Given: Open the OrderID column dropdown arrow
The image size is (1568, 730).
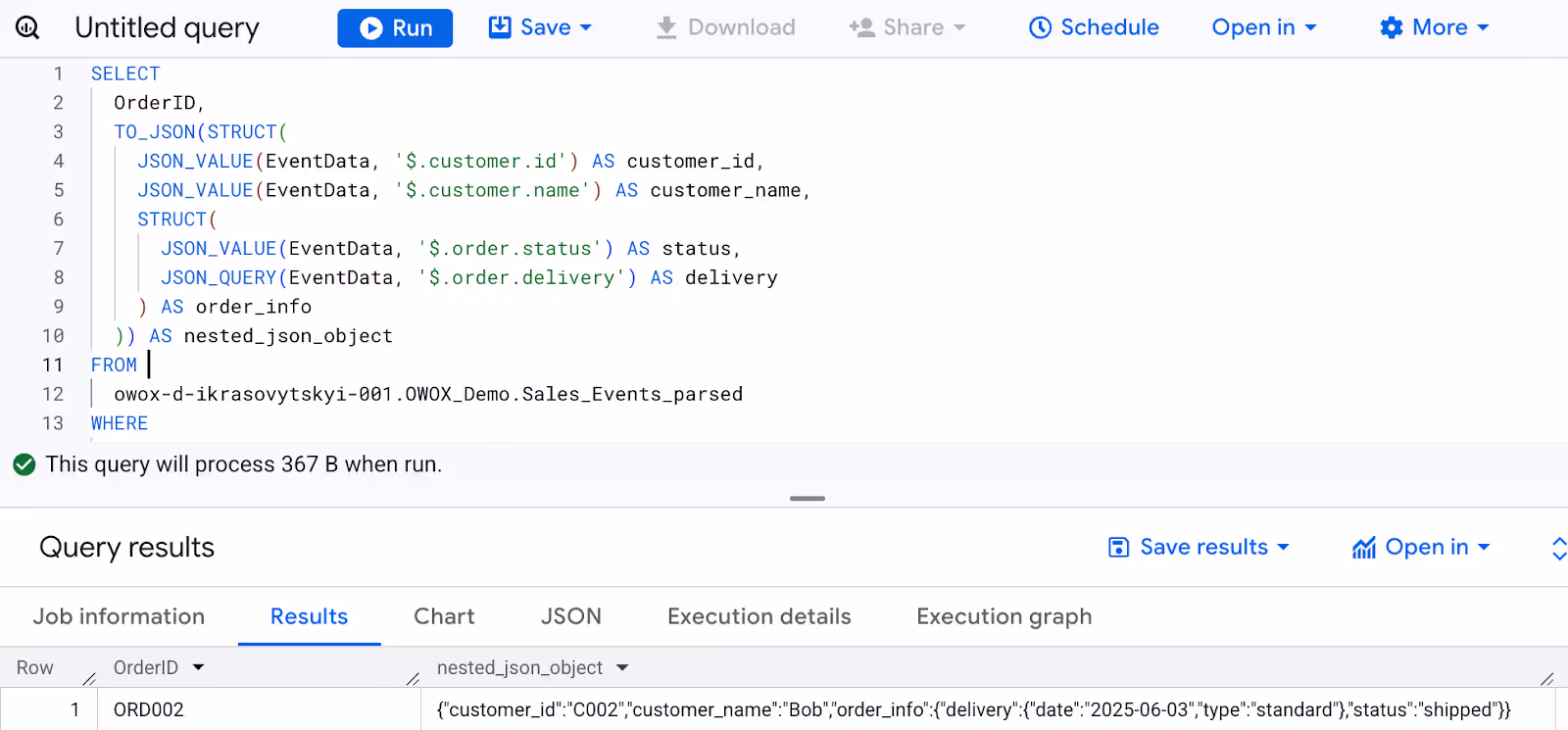Looking at the screenshot, I should point(199,667).
